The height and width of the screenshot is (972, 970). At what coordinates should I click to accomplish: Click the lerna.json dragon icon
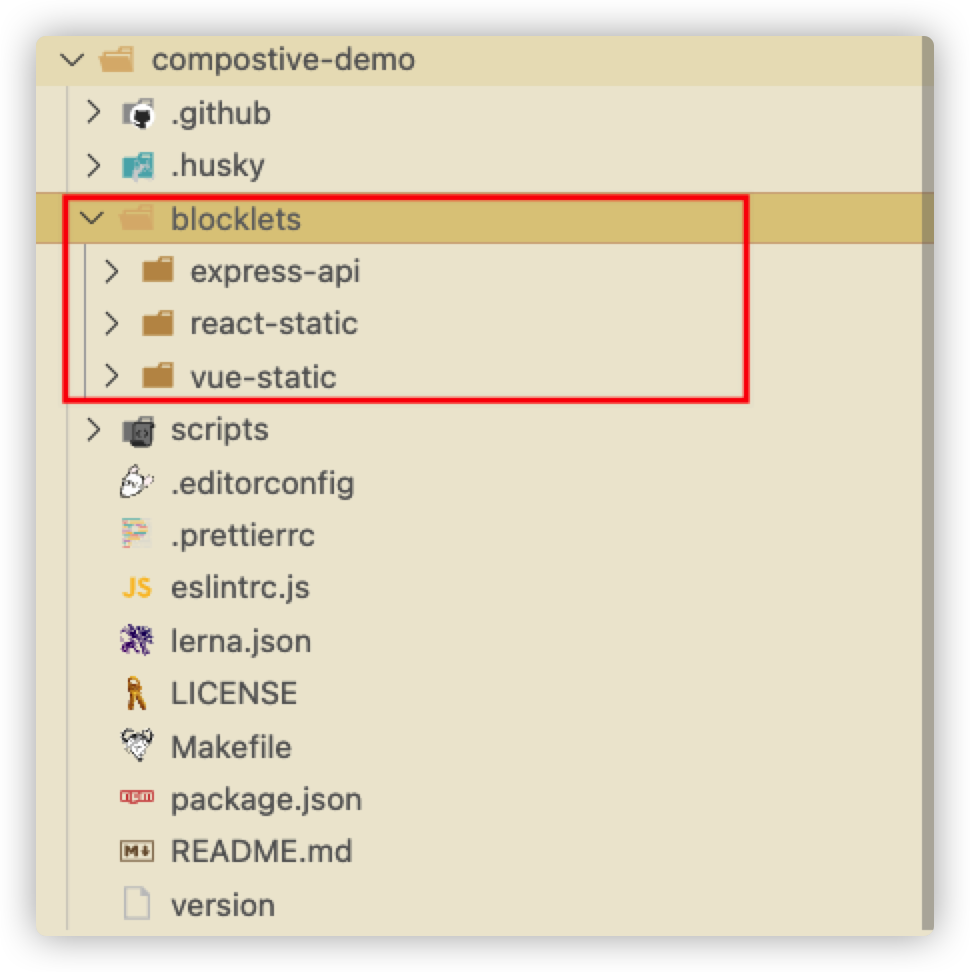136,640
